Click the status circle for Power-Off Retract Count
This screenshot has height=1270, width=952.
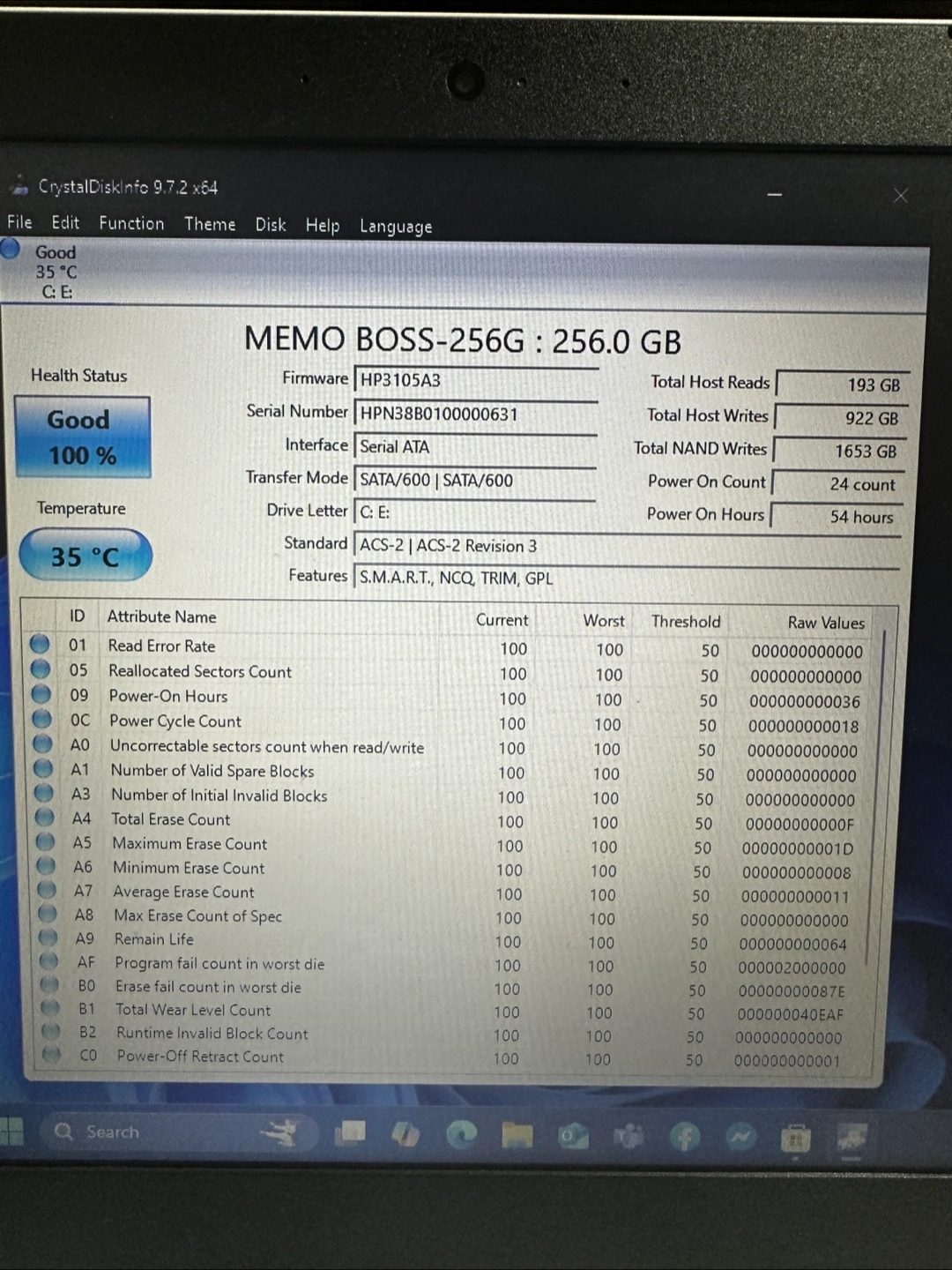(x=53, y=1053)
